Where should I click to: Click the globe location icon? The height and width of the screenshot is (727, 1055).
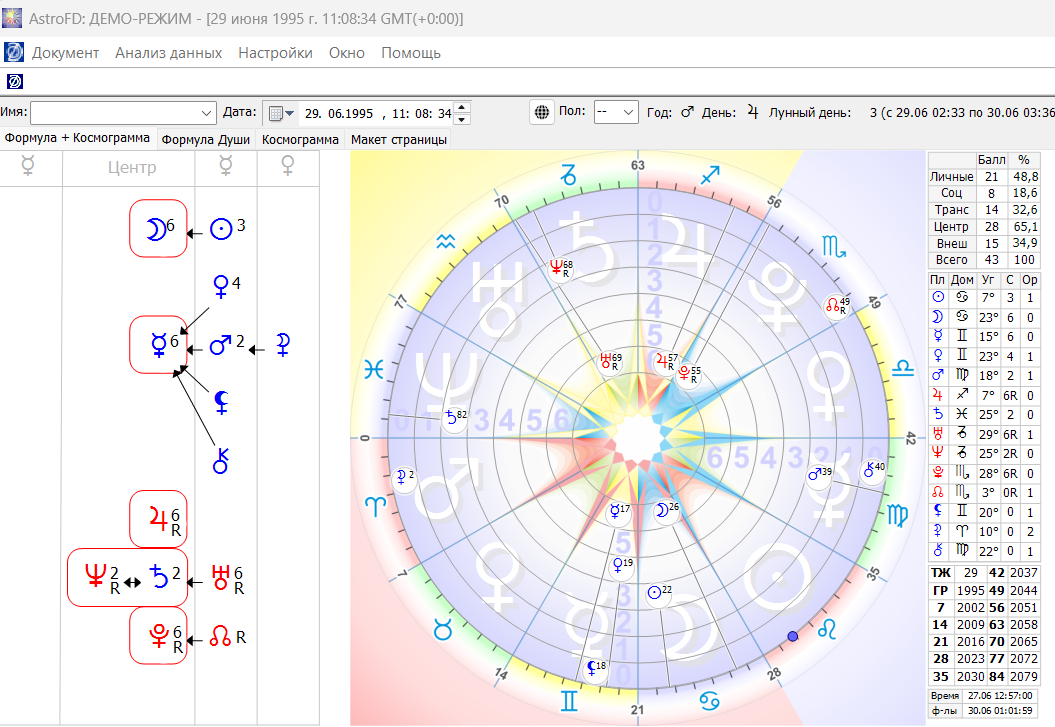(542, 112)
